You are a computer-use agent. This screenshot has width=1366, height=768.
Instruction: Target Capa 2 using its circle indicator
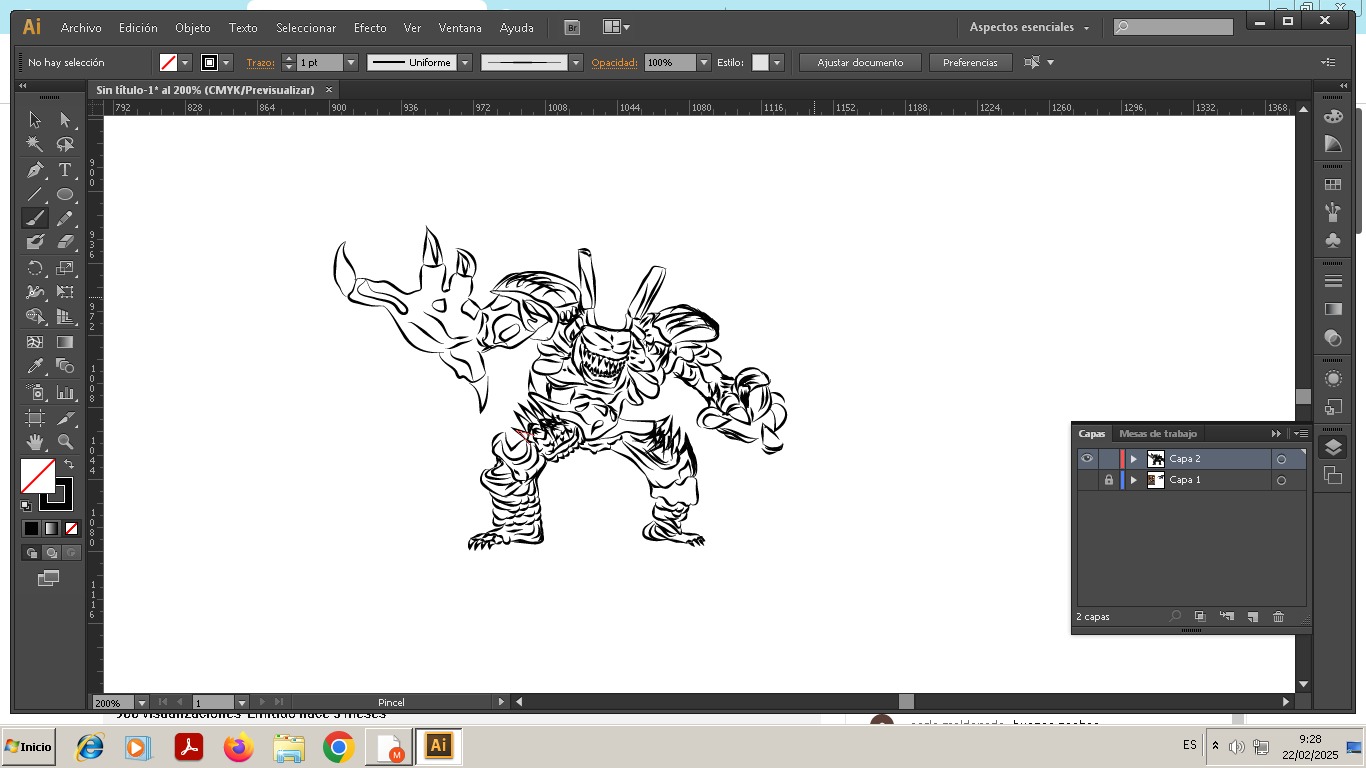click(1281, 459)
